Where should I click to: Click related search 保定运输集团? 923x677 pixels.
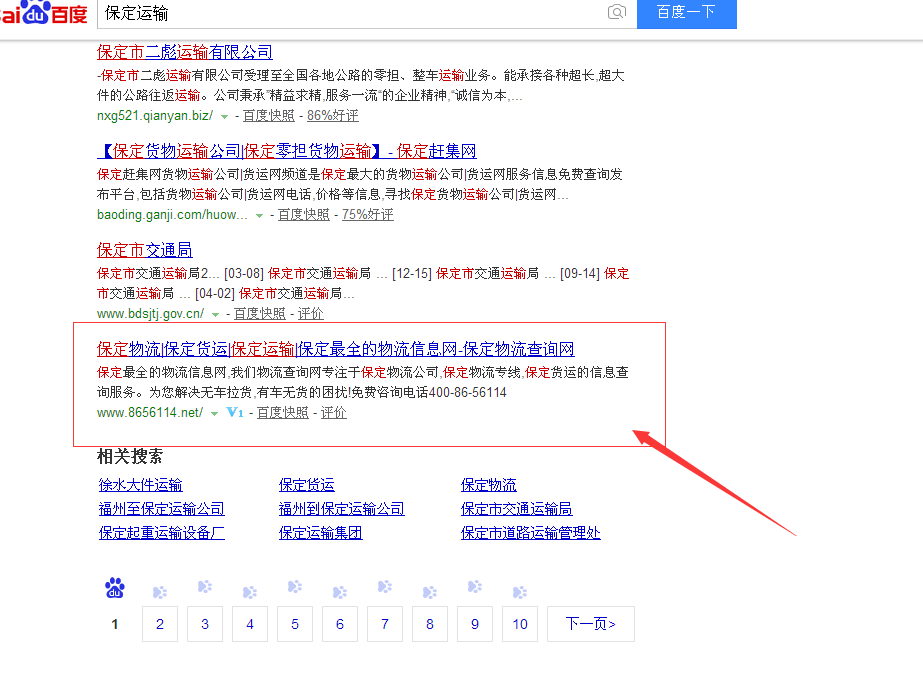point(320,533)
